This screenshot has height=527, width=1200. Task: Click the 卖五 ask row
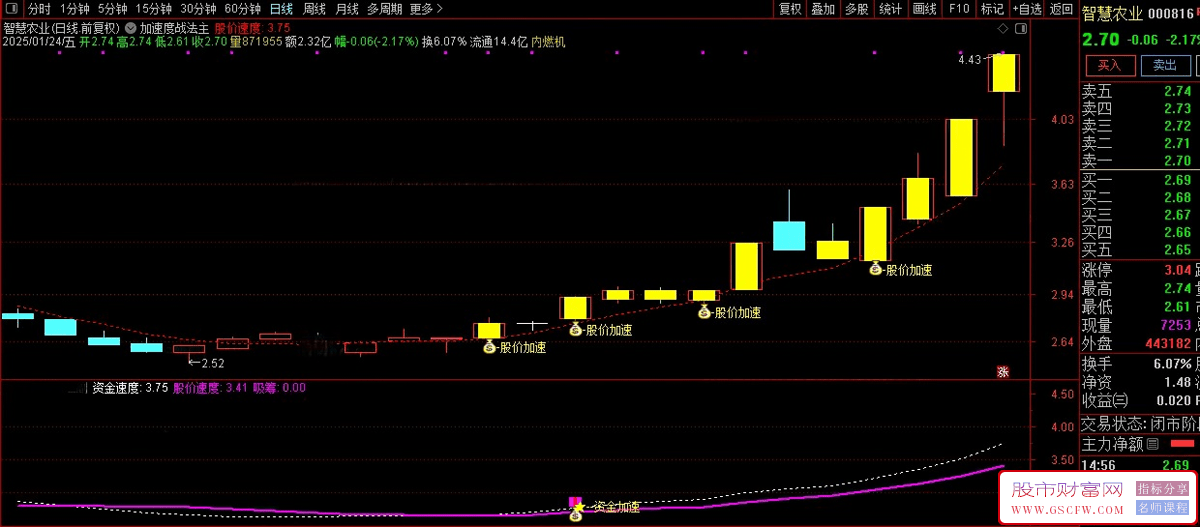point(1139,91)
